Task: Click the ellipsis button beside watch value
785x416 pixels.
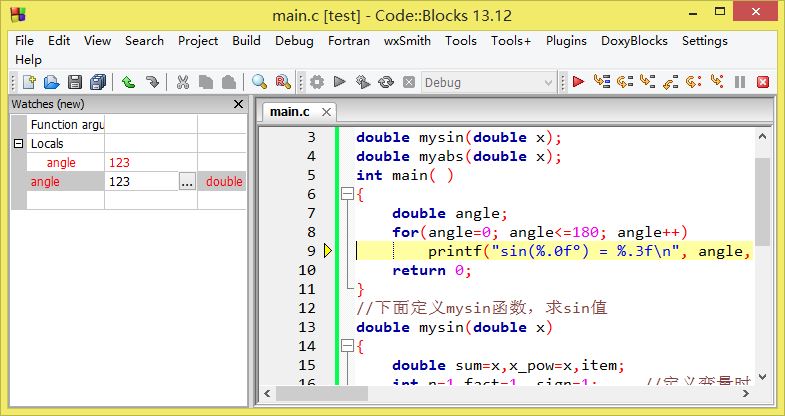Action: click(x=187, y=182)
